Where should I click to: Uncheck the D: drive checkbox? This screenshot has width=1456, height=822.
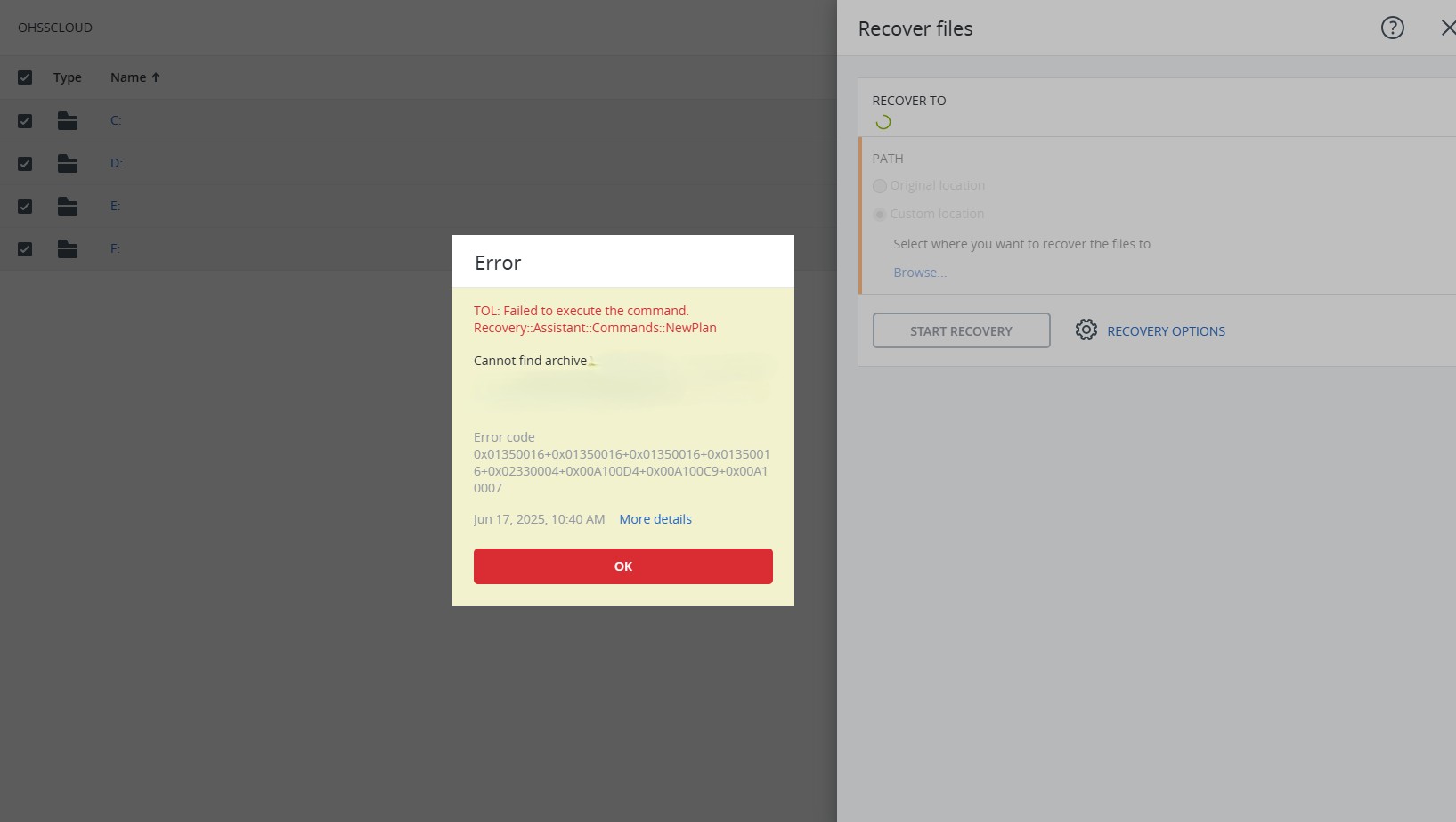[25, 164]
